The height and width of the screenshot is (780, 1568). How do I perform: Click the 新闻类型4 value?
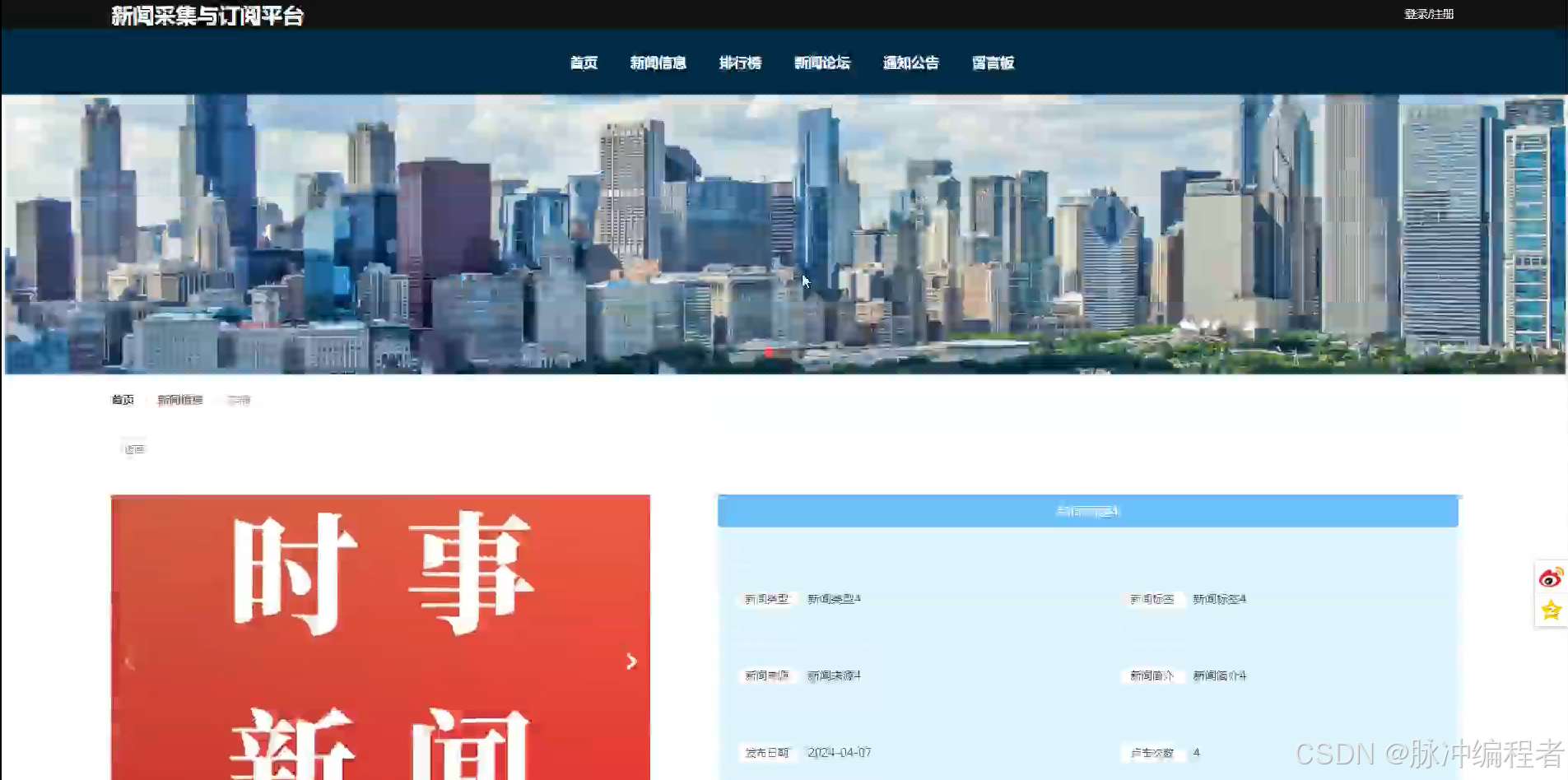click(834, 599)
